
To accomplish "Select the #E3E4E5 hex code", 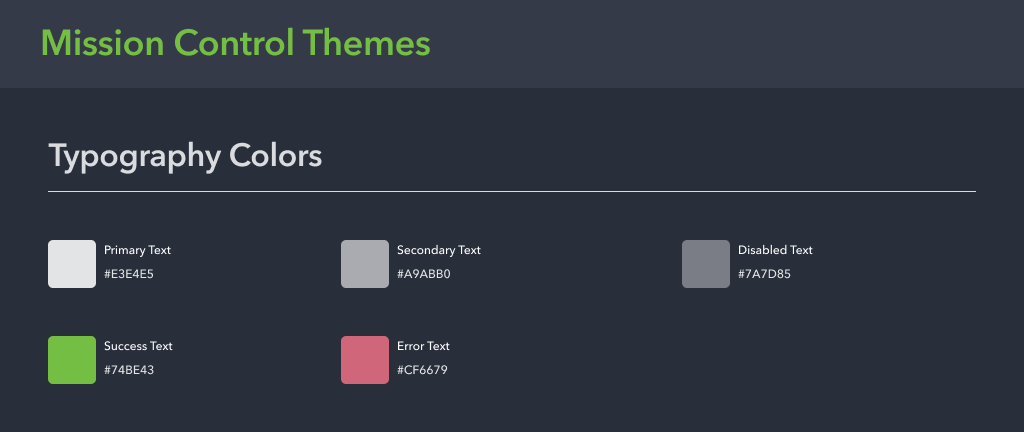I will coord(128,274).
